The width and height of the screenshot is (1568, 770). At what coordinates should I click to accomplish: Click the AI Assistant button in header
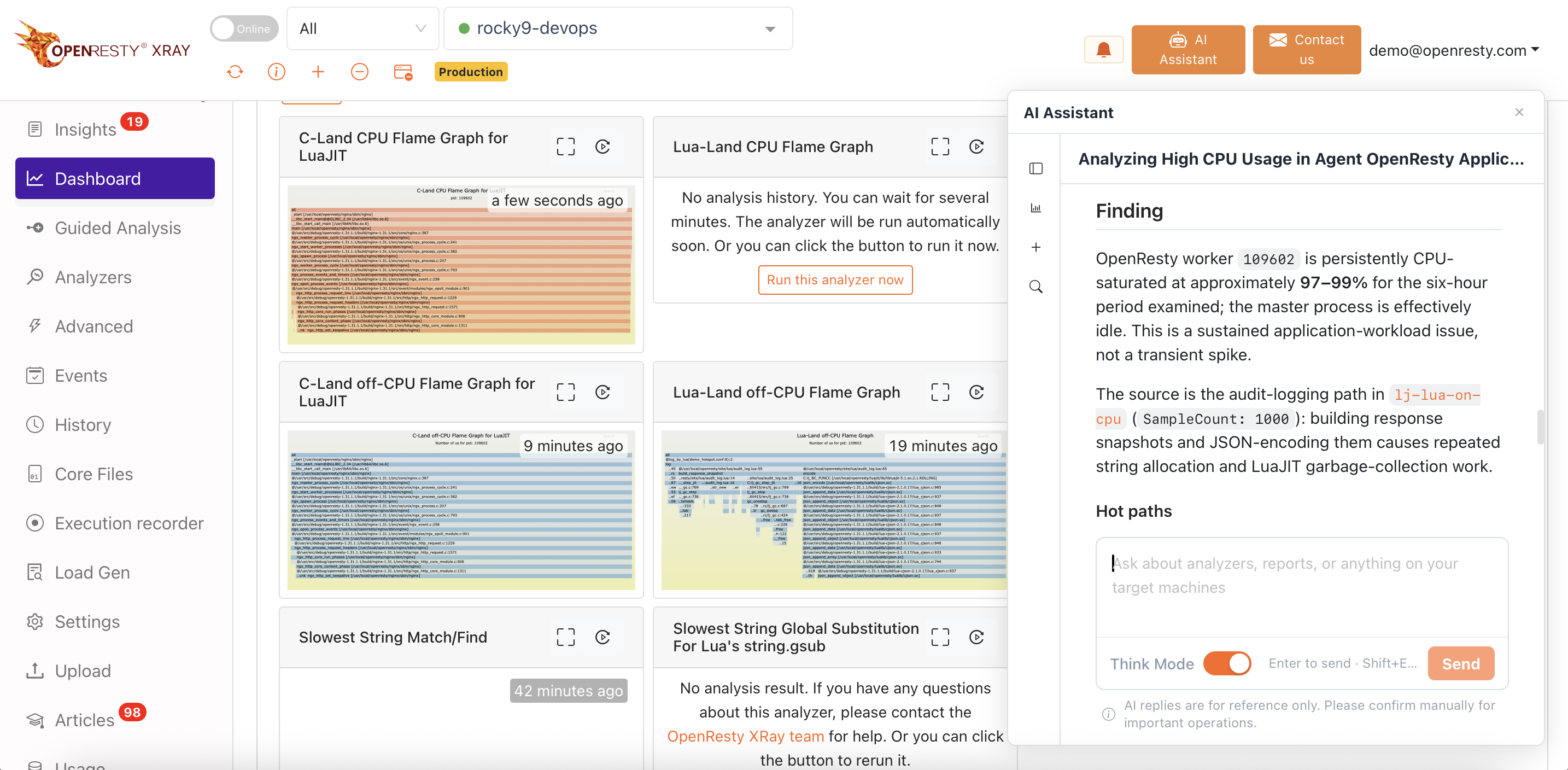(1187, 49)
